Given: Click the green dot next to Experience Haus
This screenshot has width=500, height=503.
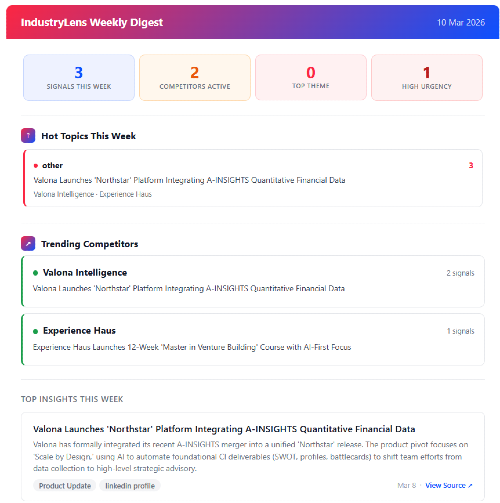Looking at the screenshot, I should click(x=35, y=331).
